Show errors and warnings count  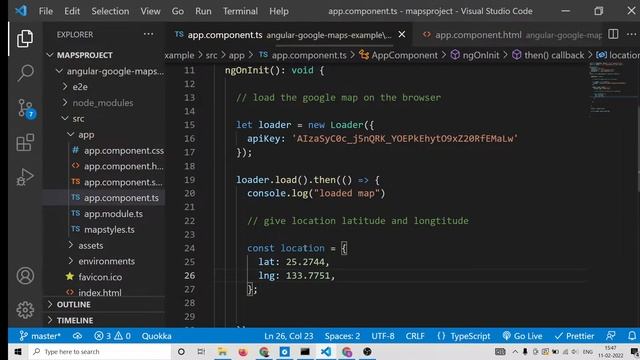coord(112,336)
